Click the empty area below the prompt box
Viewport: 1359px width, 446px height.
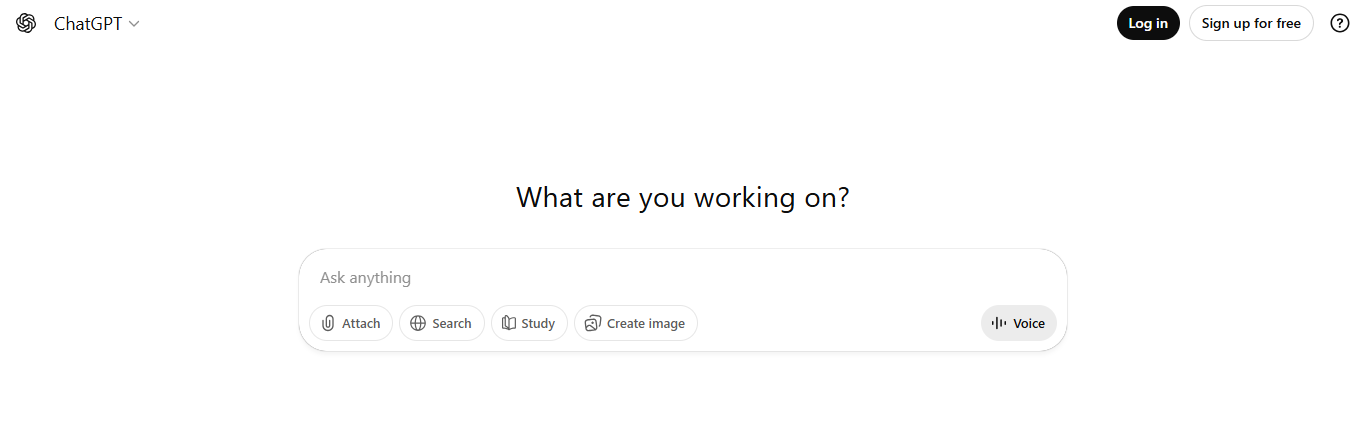682,400
